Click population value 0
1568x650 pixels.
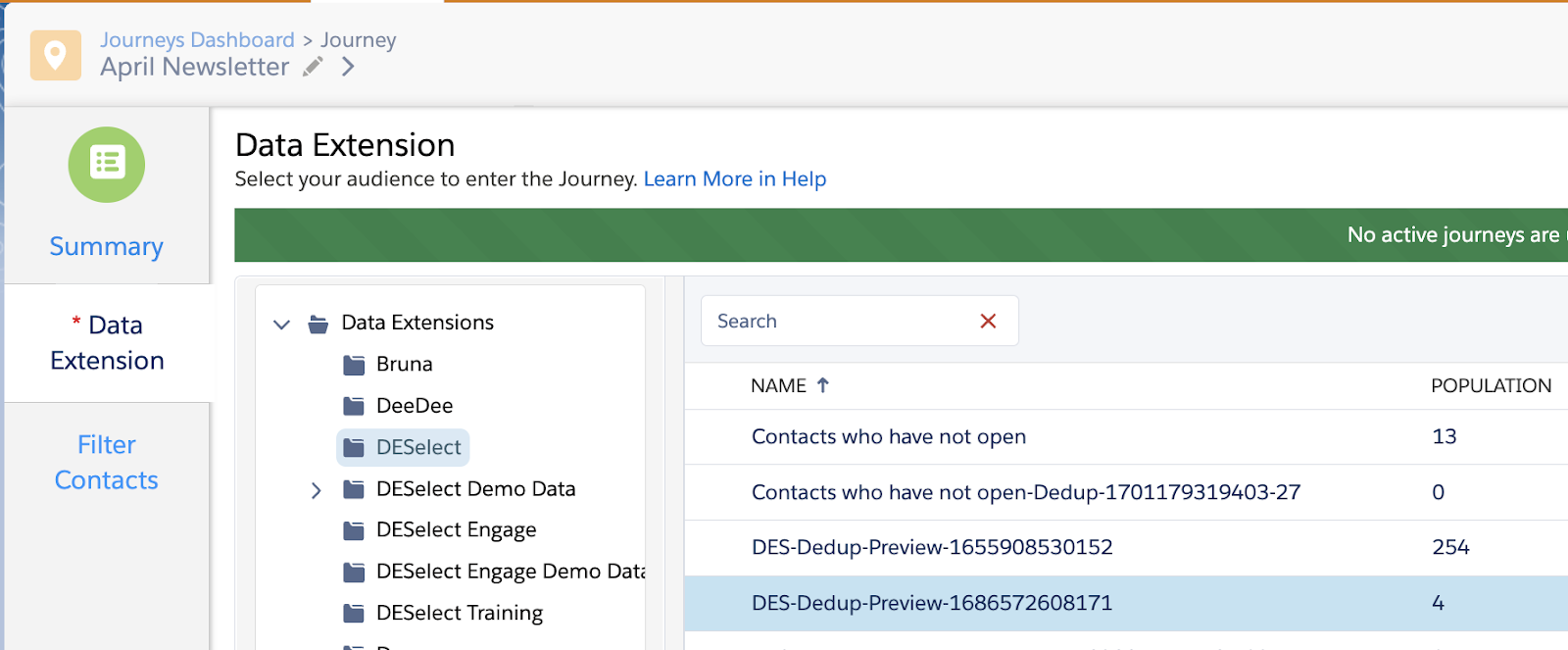(x=1439, y=492)
